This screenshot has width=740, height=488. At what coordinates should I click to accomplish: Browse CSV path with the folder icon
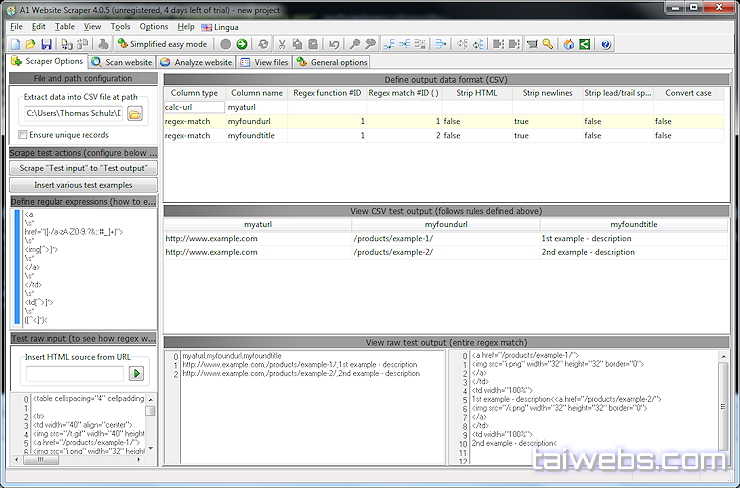135,113
